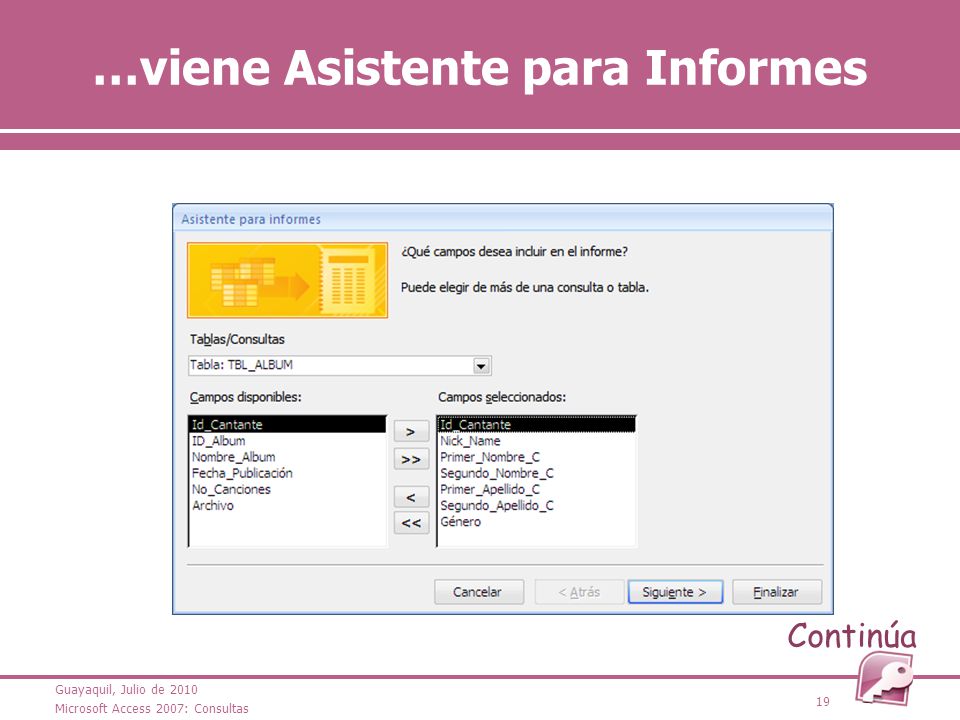Screen dimensions: 960x720
Task: Click the Campos disponibles label
Action: 246,397
